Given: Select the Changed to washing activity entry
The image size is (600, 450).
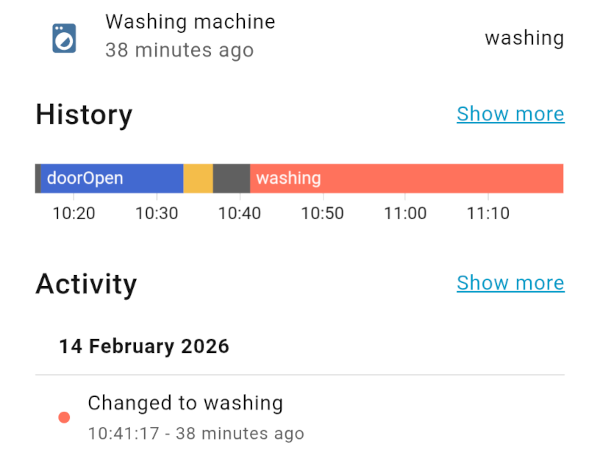Looking at the screenshot, I should coord(185,403).
